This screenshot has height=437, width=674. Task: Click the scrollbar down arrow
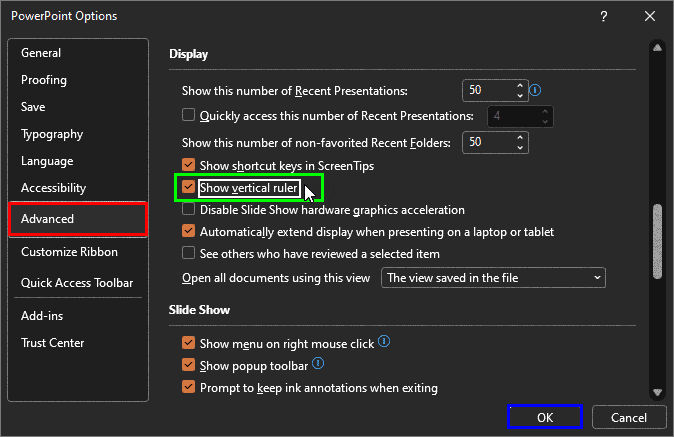[x=657, y=392]
